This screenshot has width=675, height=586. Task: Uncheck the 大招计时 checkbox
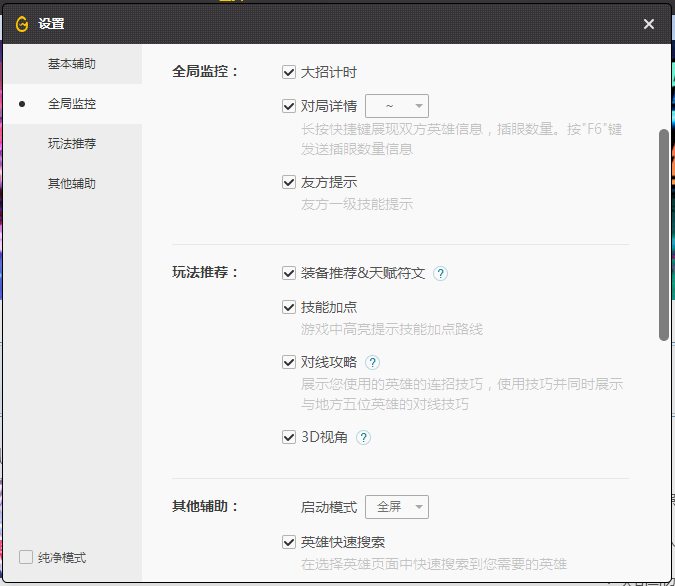(x=289, y=73)
